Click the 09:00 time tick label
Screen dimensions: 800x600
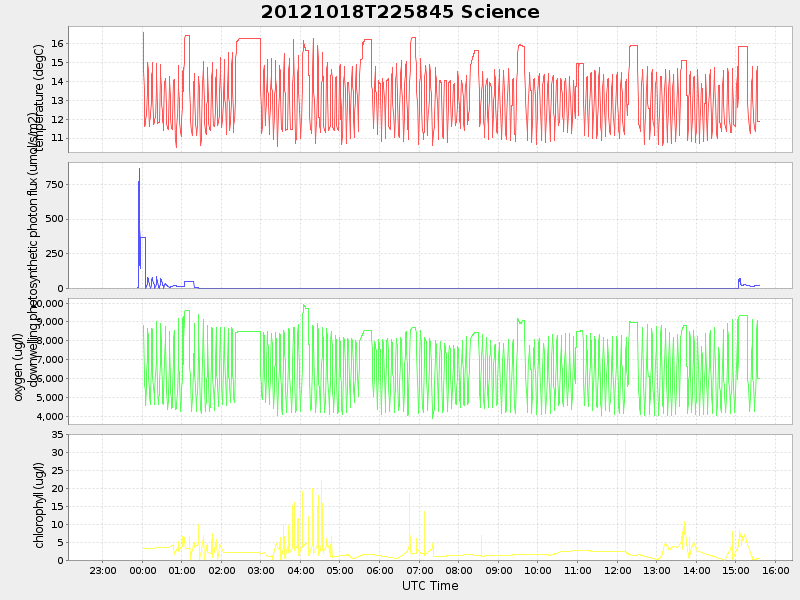(x=498, y=571)
